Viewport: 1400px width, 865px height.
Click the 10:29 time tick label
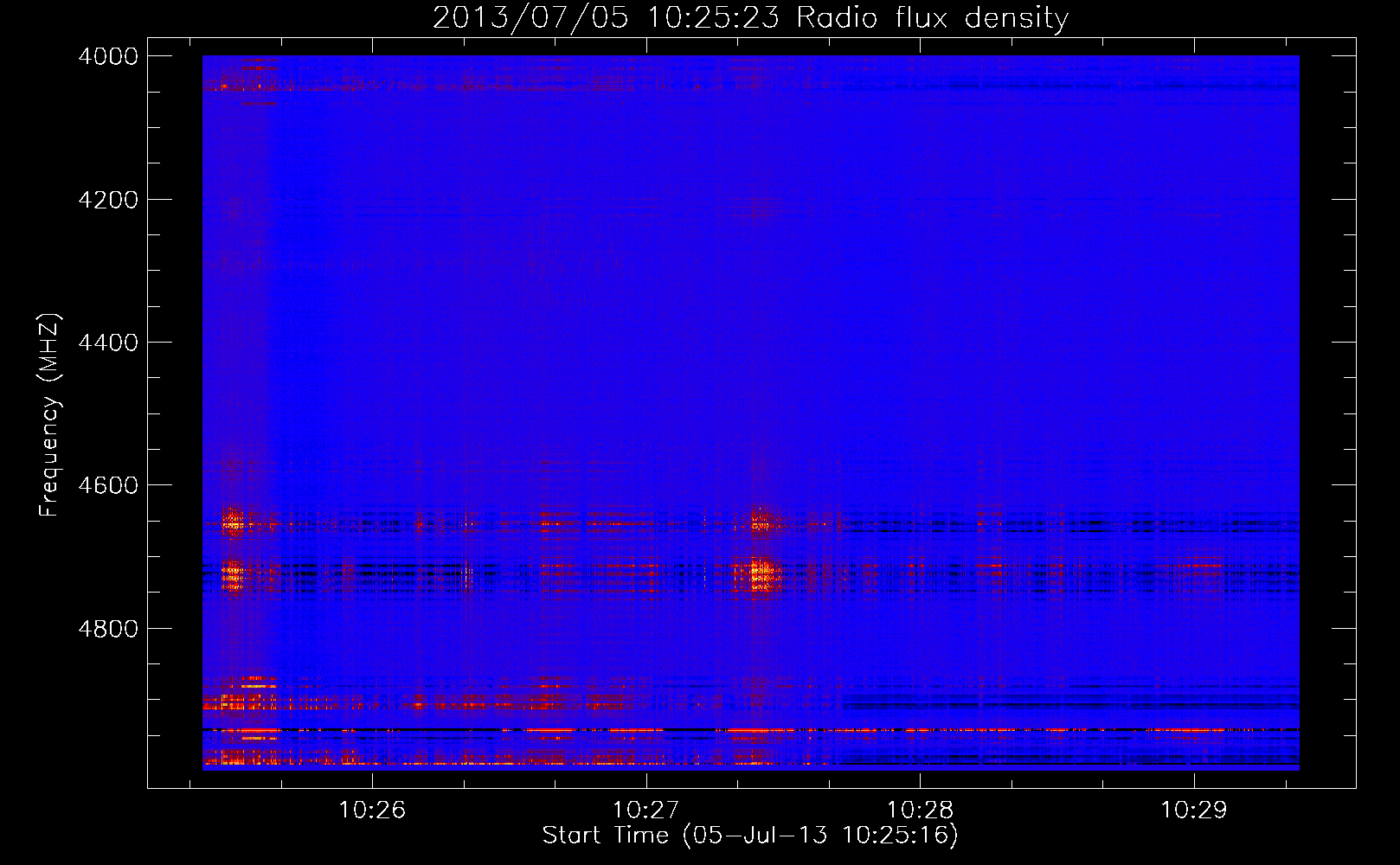[x=1193, y=811]
